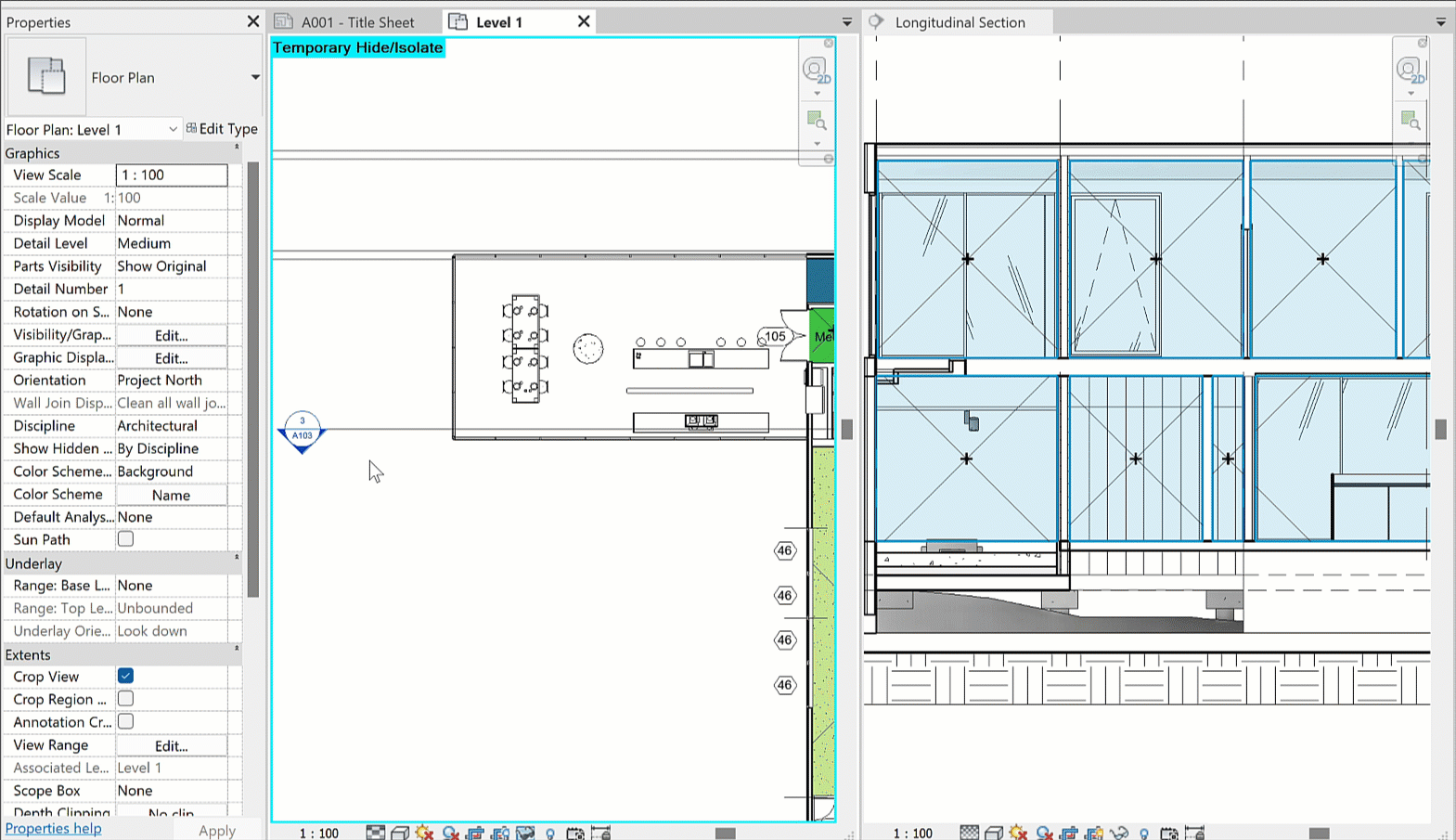The width and height of the screenshot is (1456, 840).
Task: Toggle shadows icon in Longitudinal Section bar
Action: coord(1044,833)
